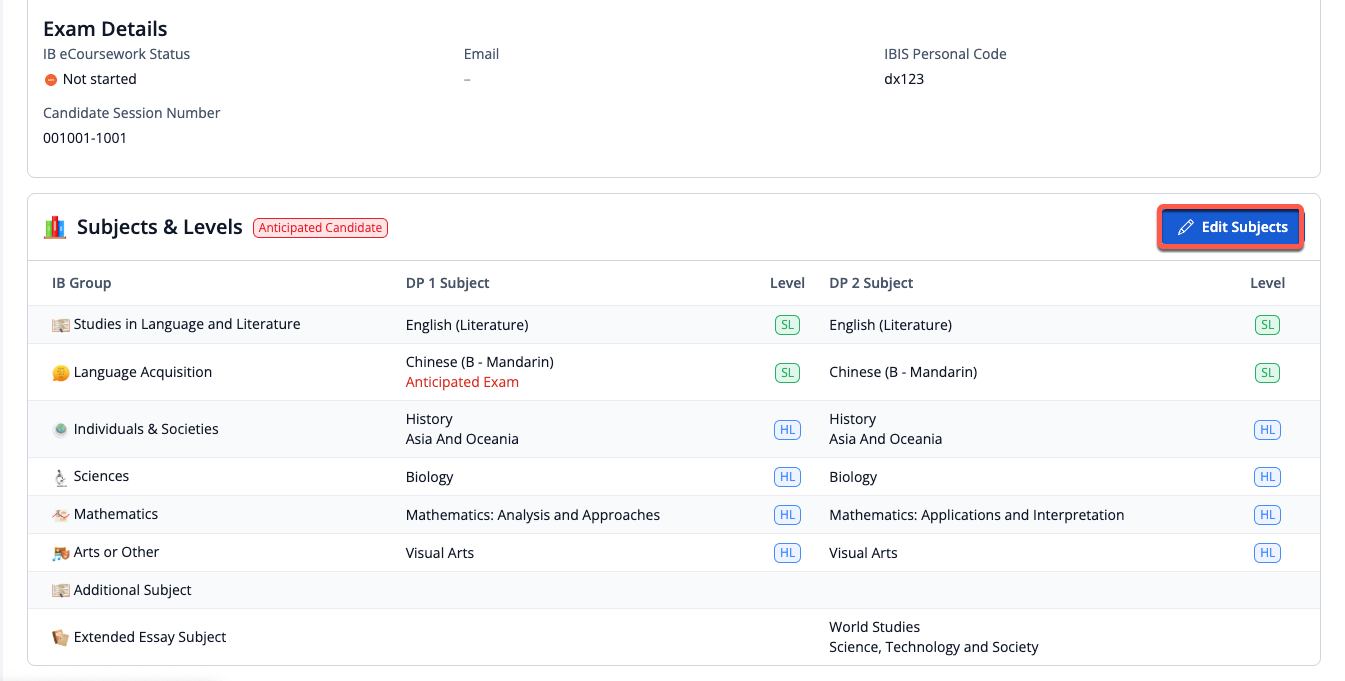Click the Language Acquisition group icon

coord(61,373)
